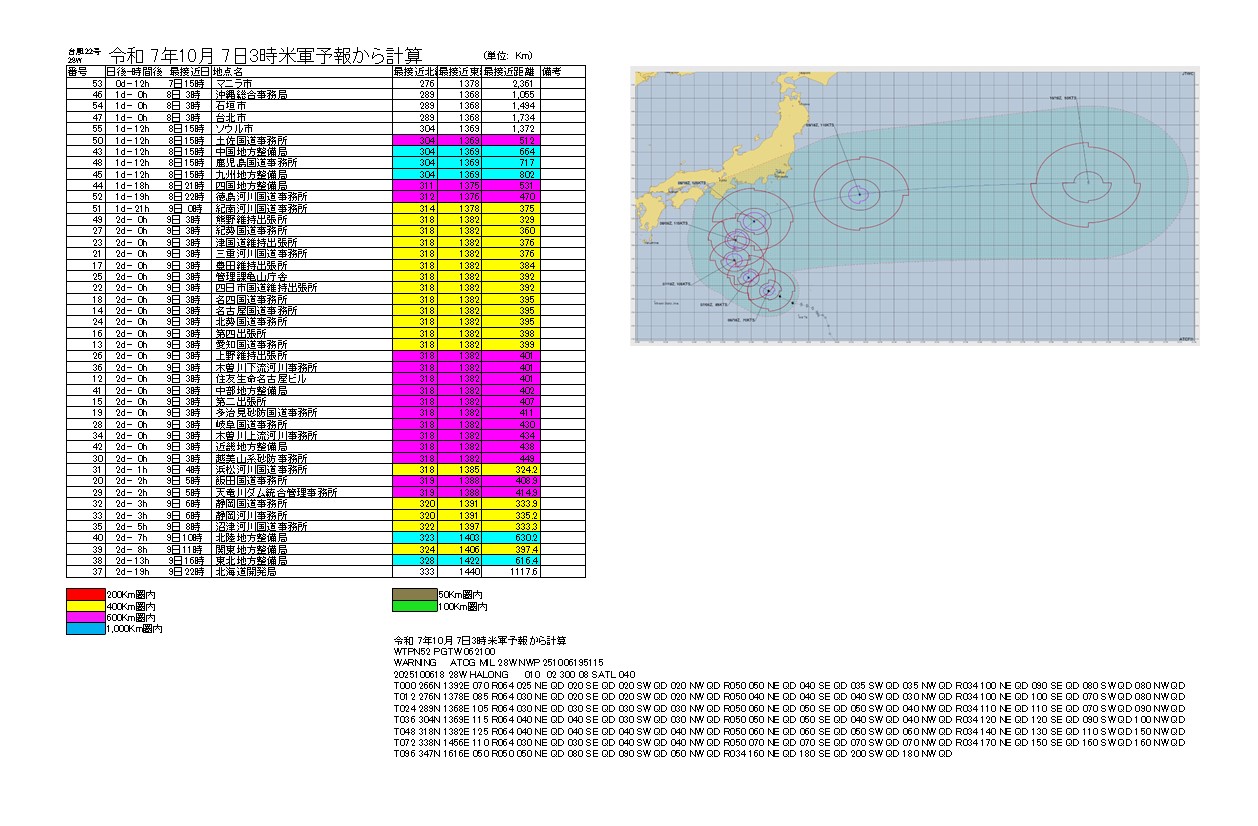This screenshot has width=1258, height=826.
Task: Click the JTWC label on the map
Action: click(1187, 73)
